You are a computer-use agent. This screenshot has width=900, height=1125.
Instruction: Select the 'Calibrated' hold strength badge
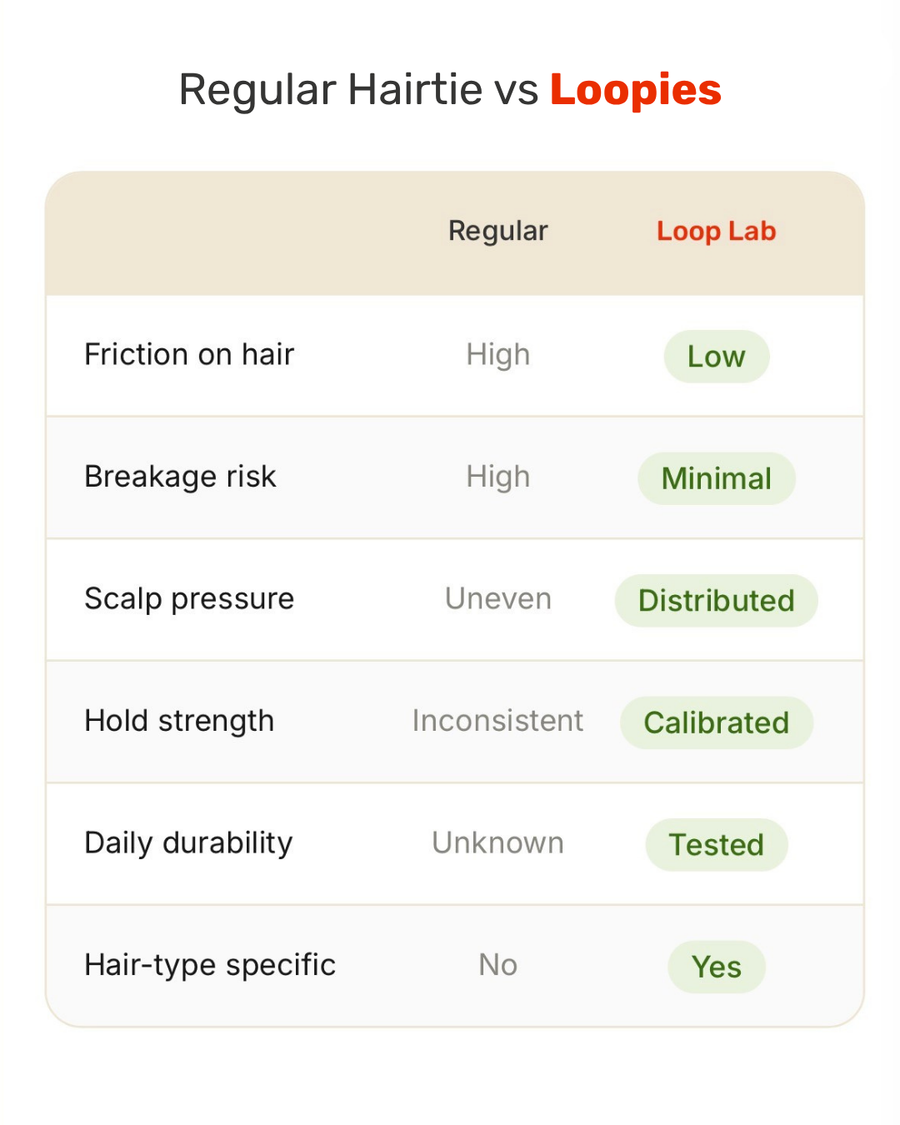(716, 722)
